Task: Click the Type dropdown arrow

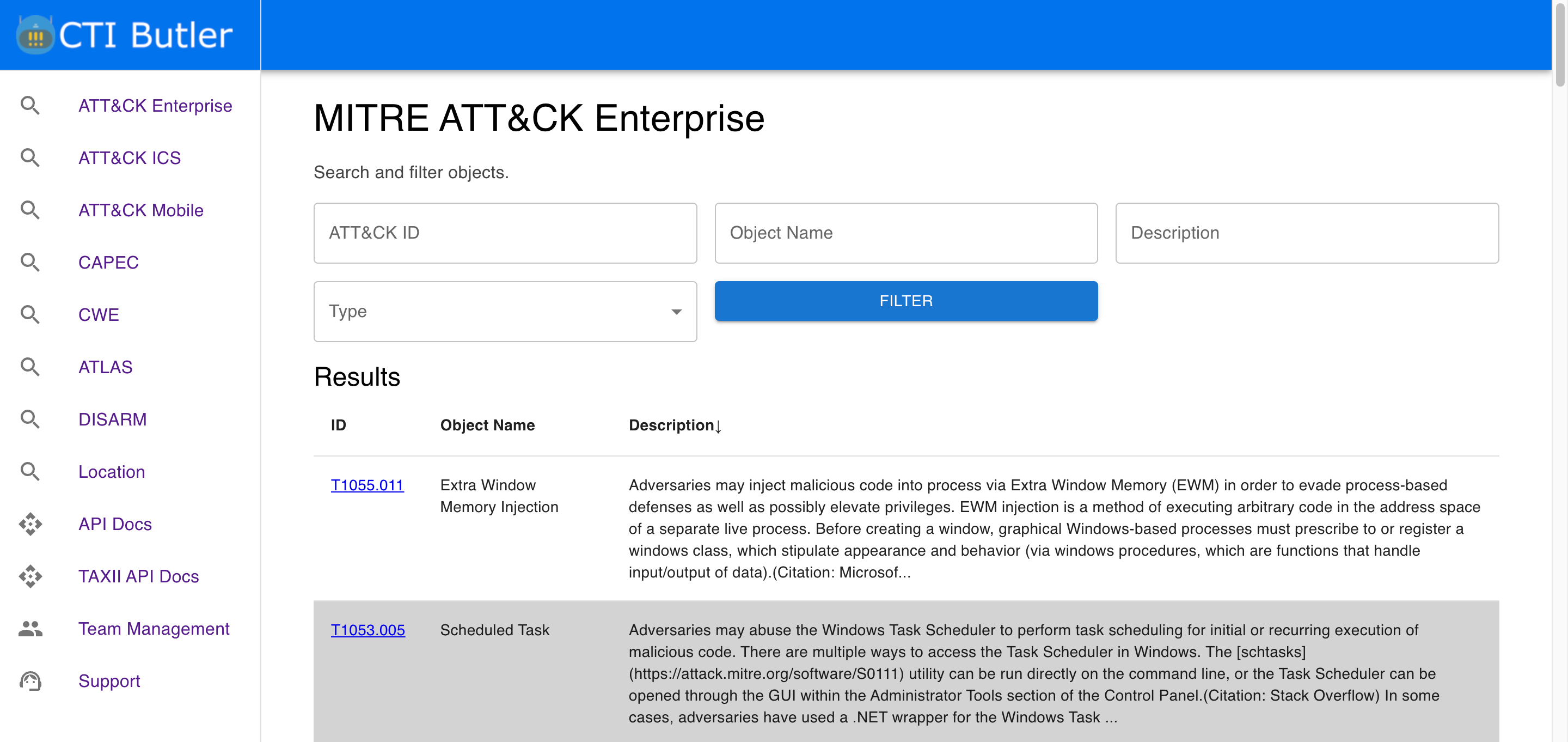Action: click(676, 312)
